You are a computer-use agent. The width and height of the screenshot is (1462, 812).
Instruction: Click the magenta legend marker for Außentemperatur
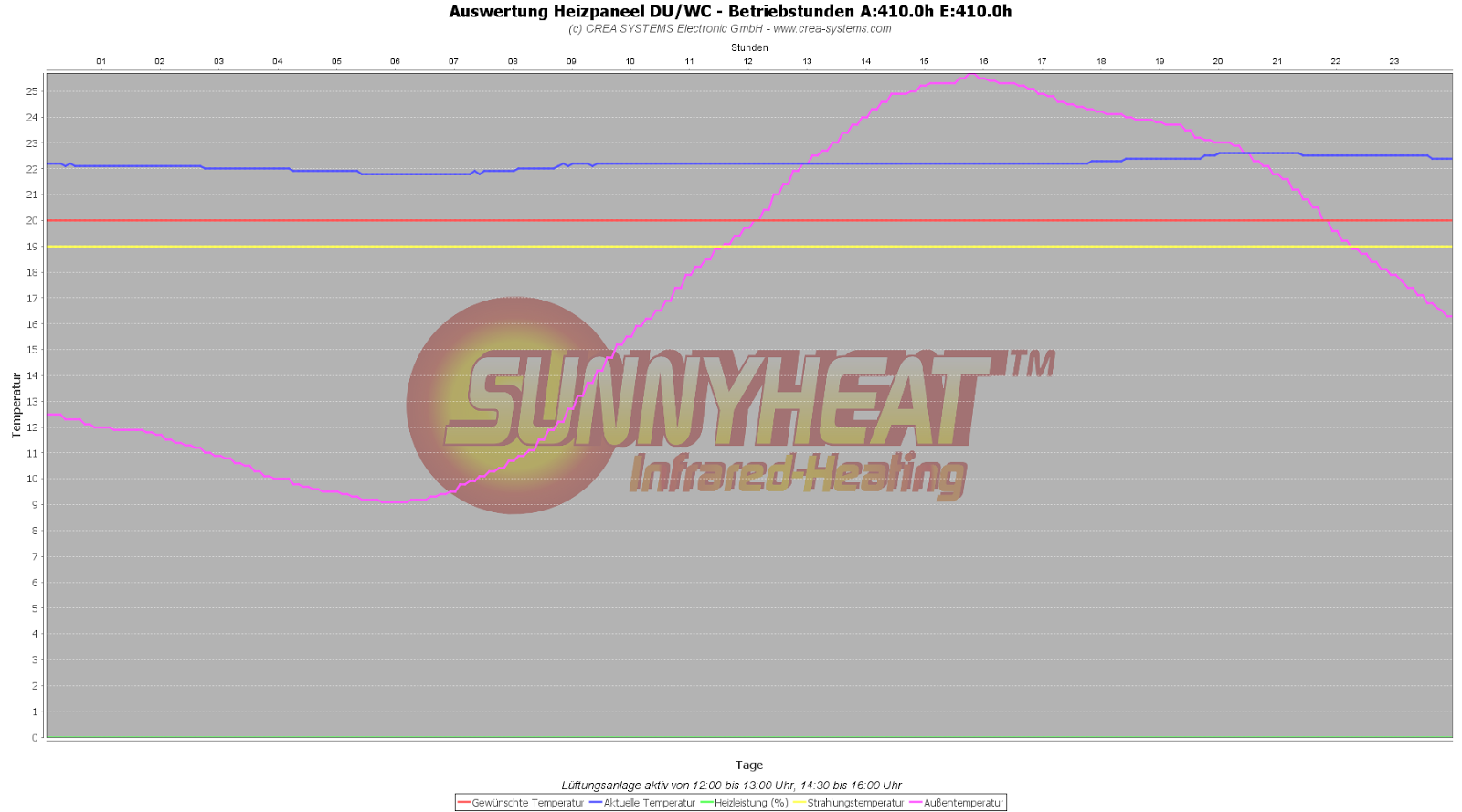916,803
